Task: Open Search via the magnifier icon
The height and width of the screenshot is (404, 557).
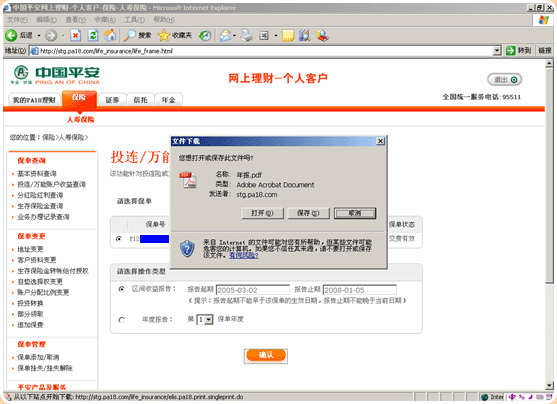Action: click(129, 35)
